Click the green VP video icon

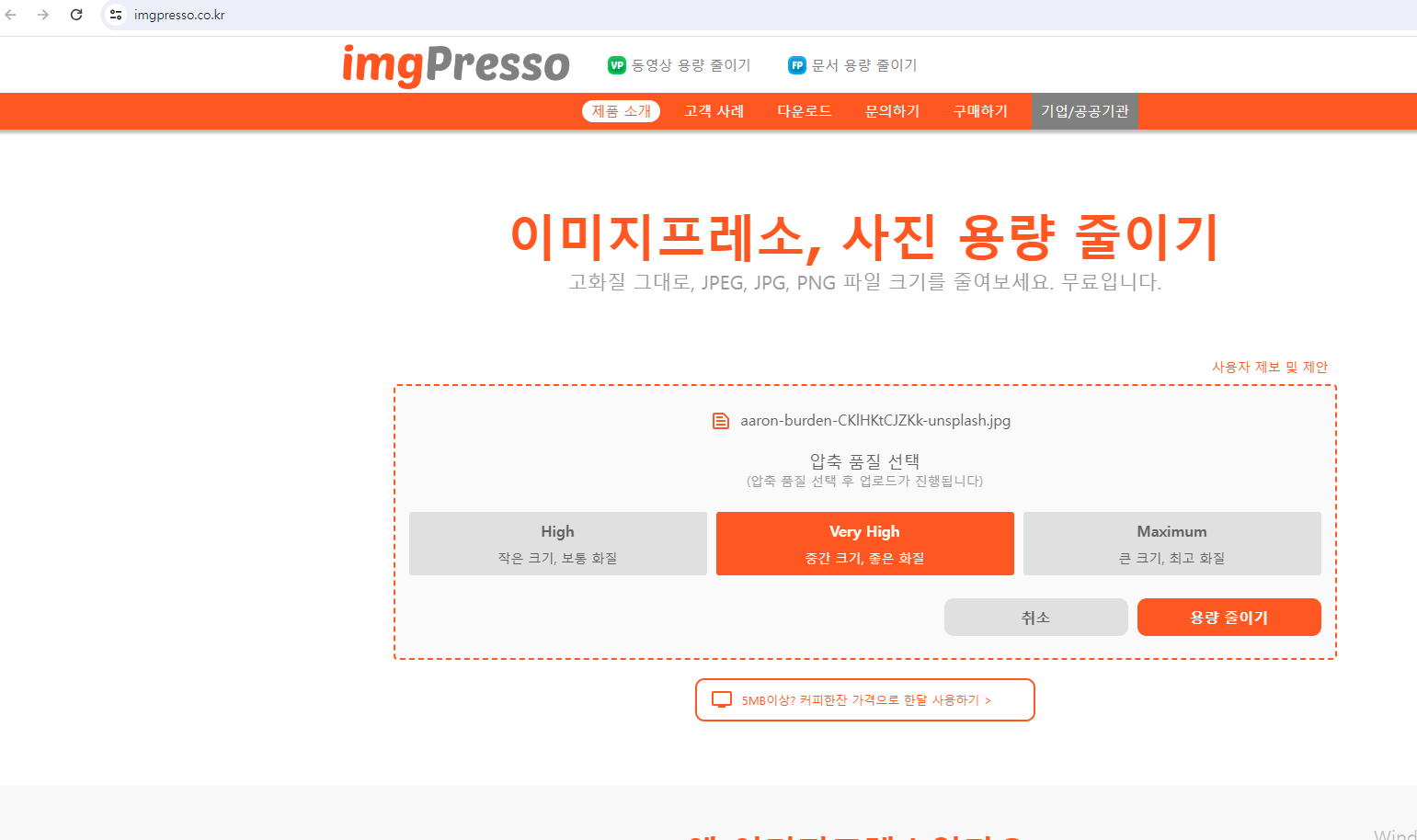coord(617,65)
